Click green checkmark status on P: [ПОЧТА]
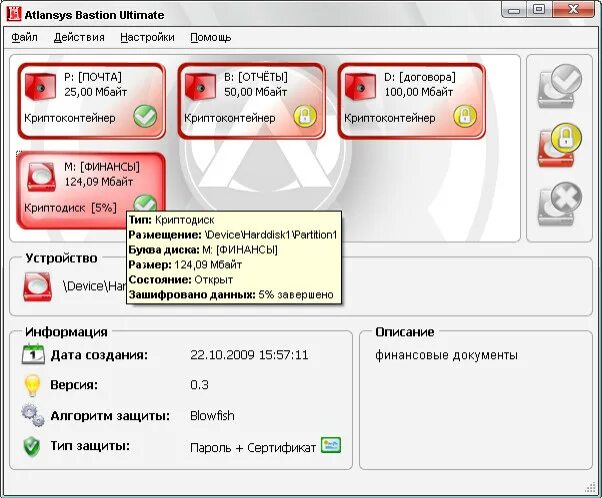 click(145, 117)
